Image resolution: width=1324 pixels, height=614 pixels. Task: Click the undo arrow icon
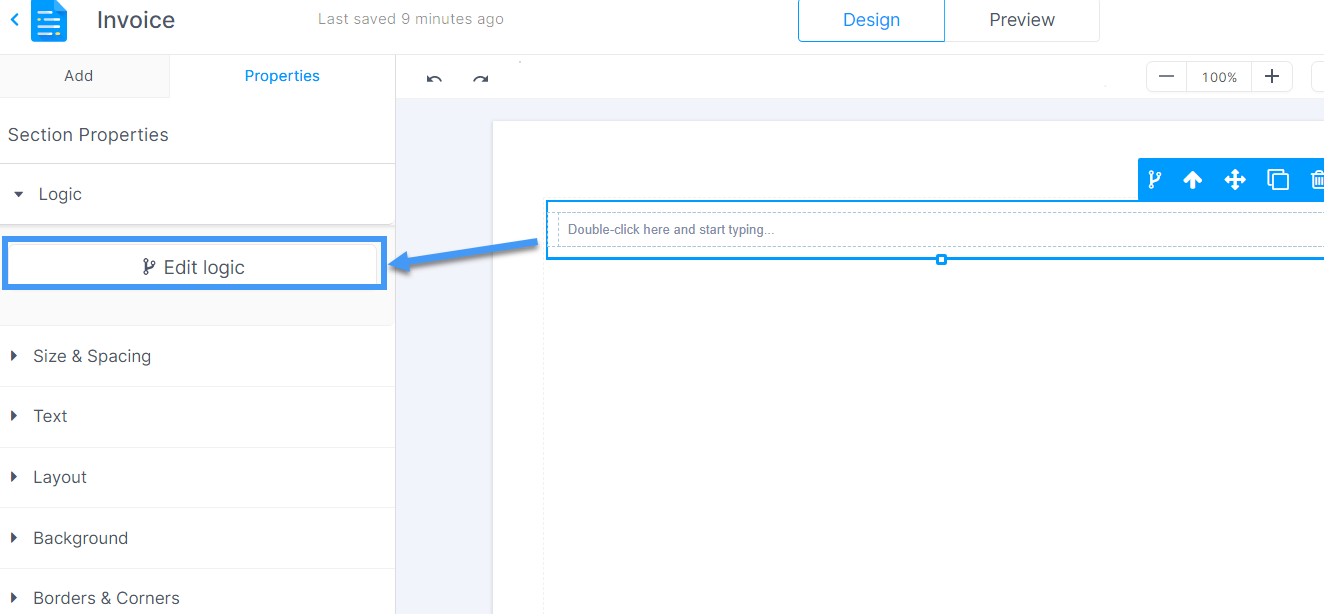pos(434,78)
